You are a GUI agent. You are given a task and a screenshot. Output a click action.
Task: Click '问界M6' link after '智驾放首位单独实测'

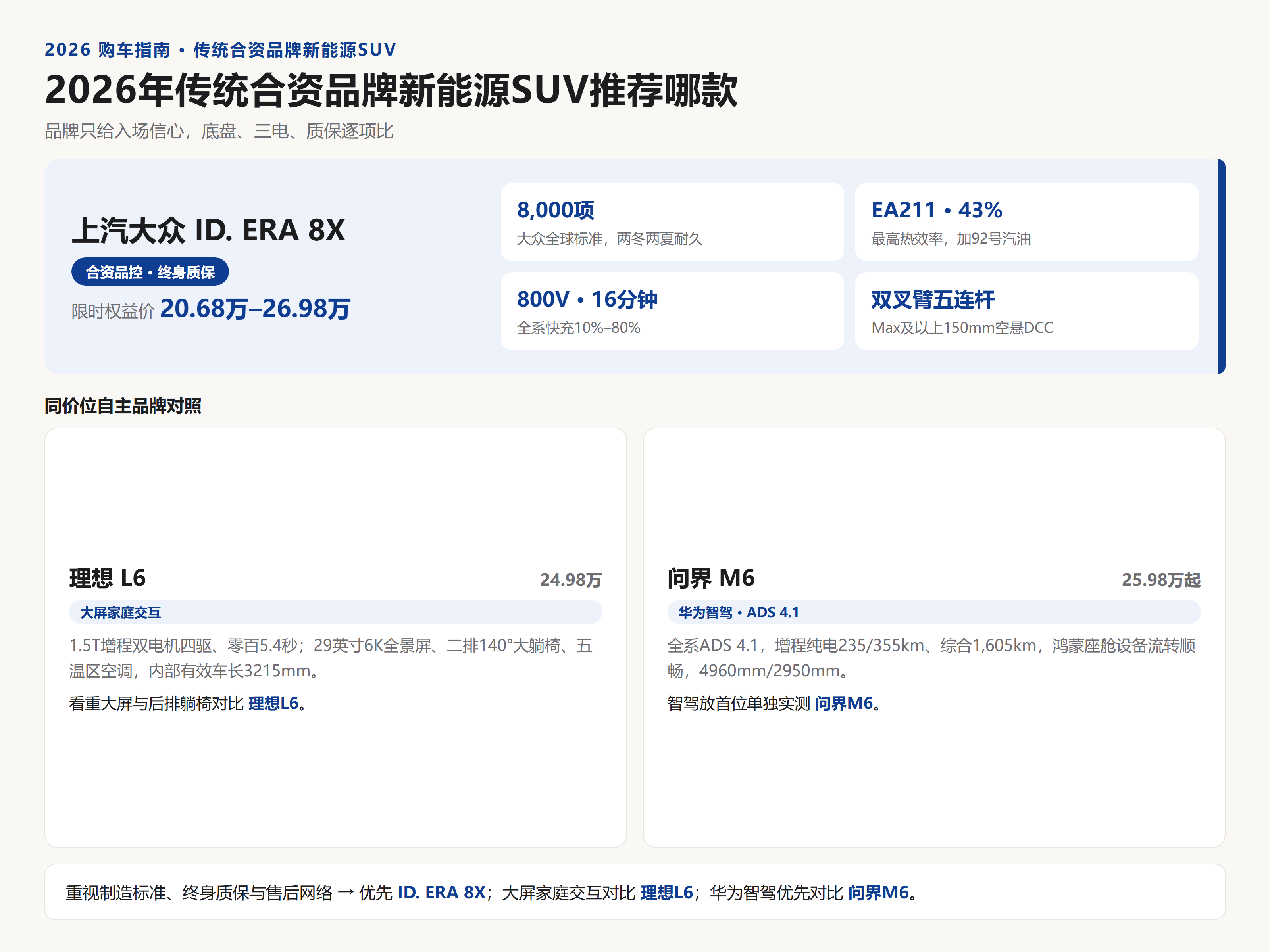[843, 704]
